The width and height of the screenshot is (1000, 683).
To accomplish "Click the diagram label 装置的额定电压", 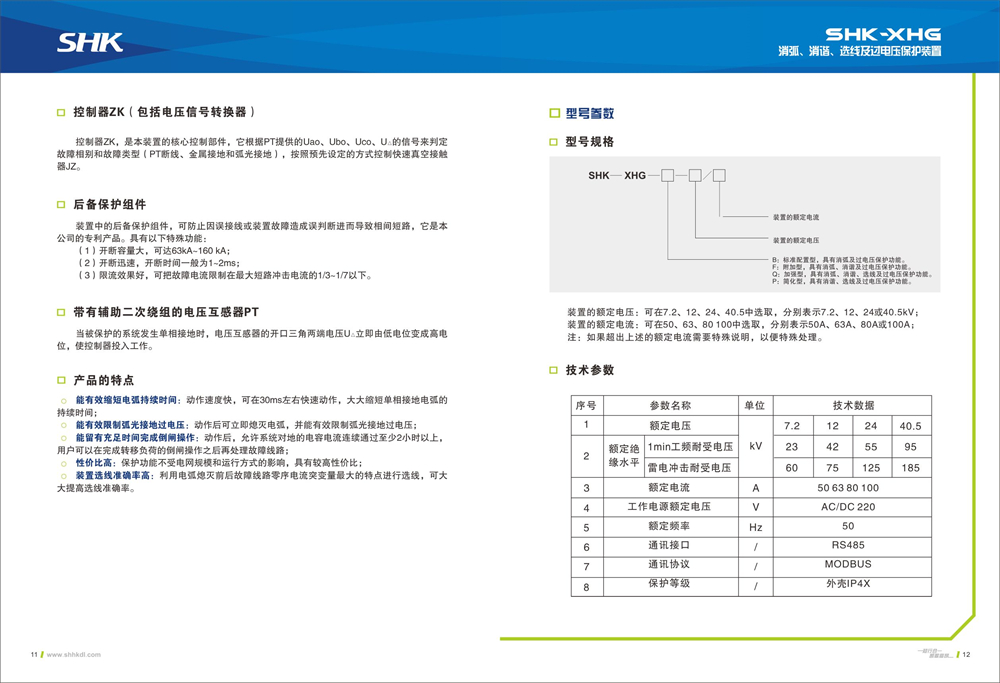I will (x=796, y=240).
